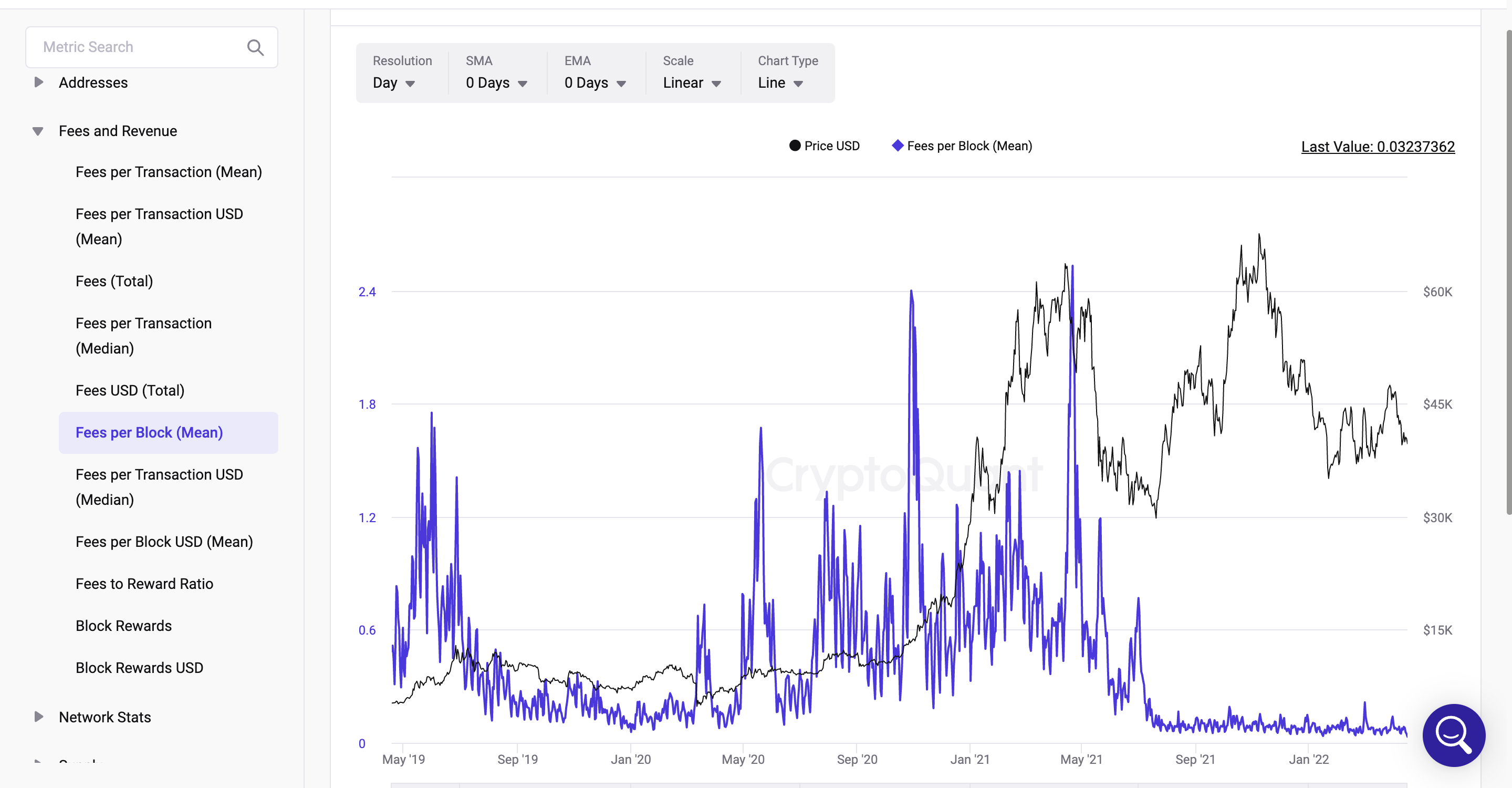The height and width of the screenshot is (788, 1512).
Task: Select Fees per Transaction (Median) metric
Action: coord(143,335)
